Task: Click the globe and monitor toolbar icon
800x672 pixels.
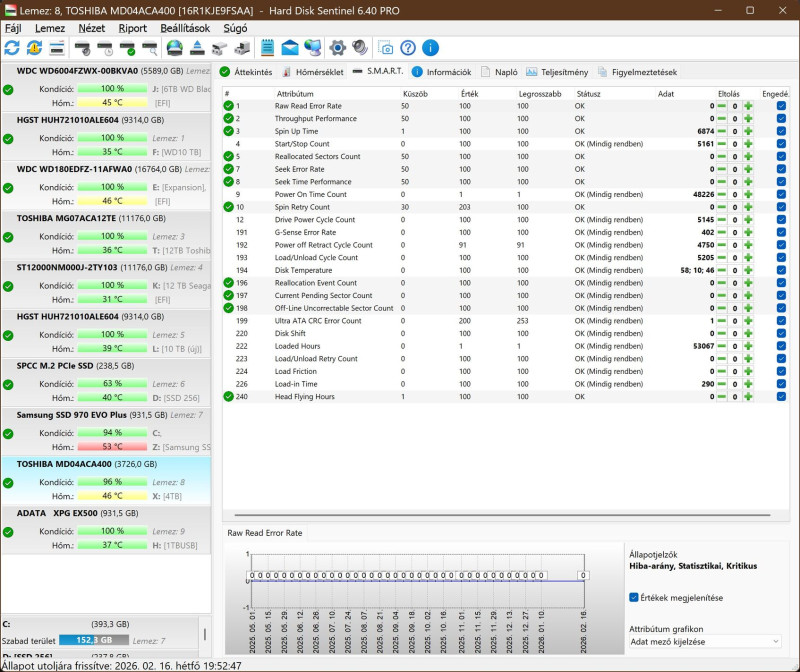Action: (x=312, y=48)
